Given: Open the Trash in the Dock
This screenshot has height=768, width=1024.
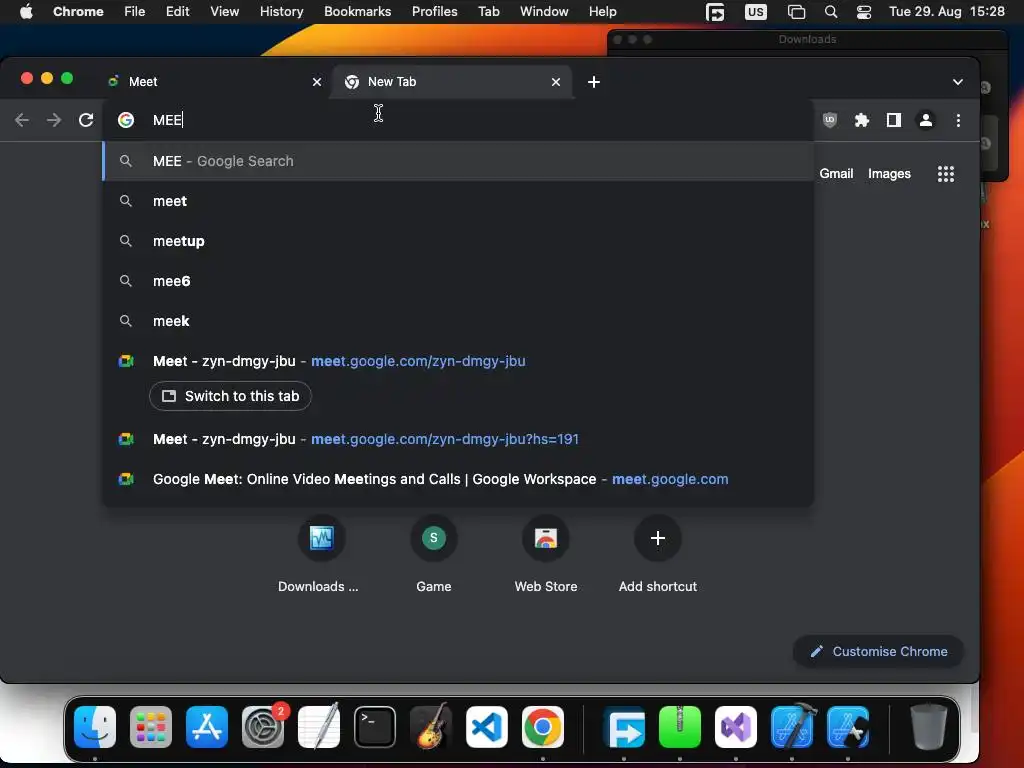Looking at the screenshot, I should click(929, 727).
